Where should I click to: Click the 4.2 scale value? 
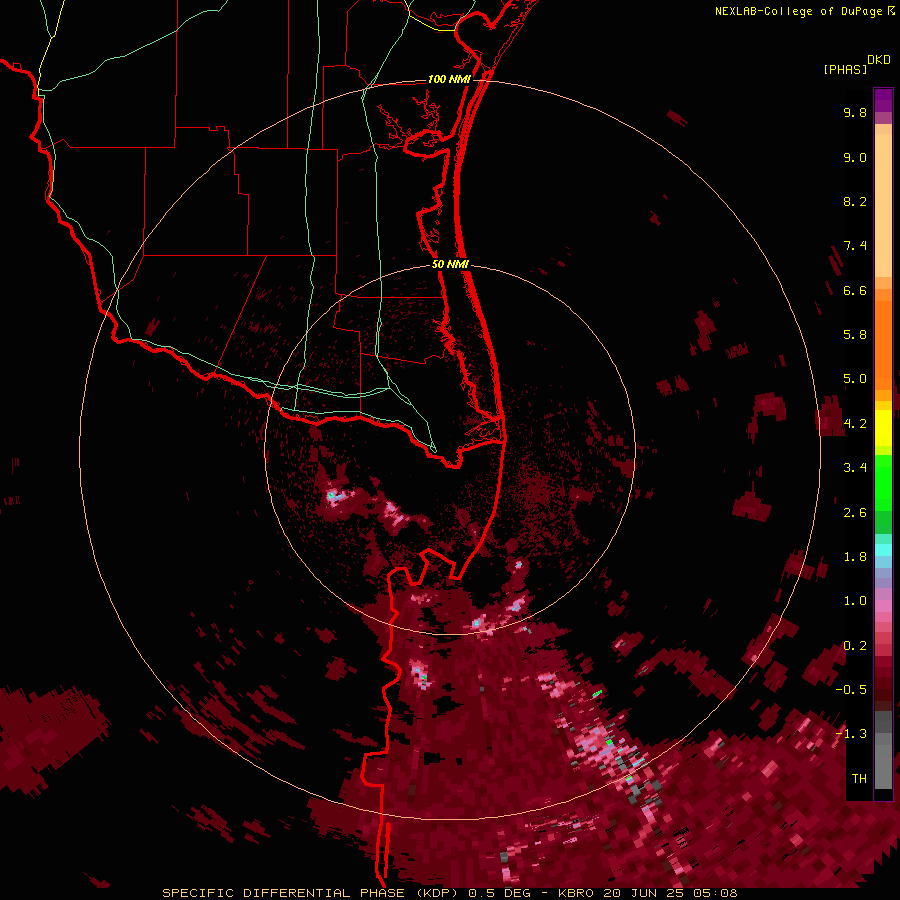coord(855,424)
